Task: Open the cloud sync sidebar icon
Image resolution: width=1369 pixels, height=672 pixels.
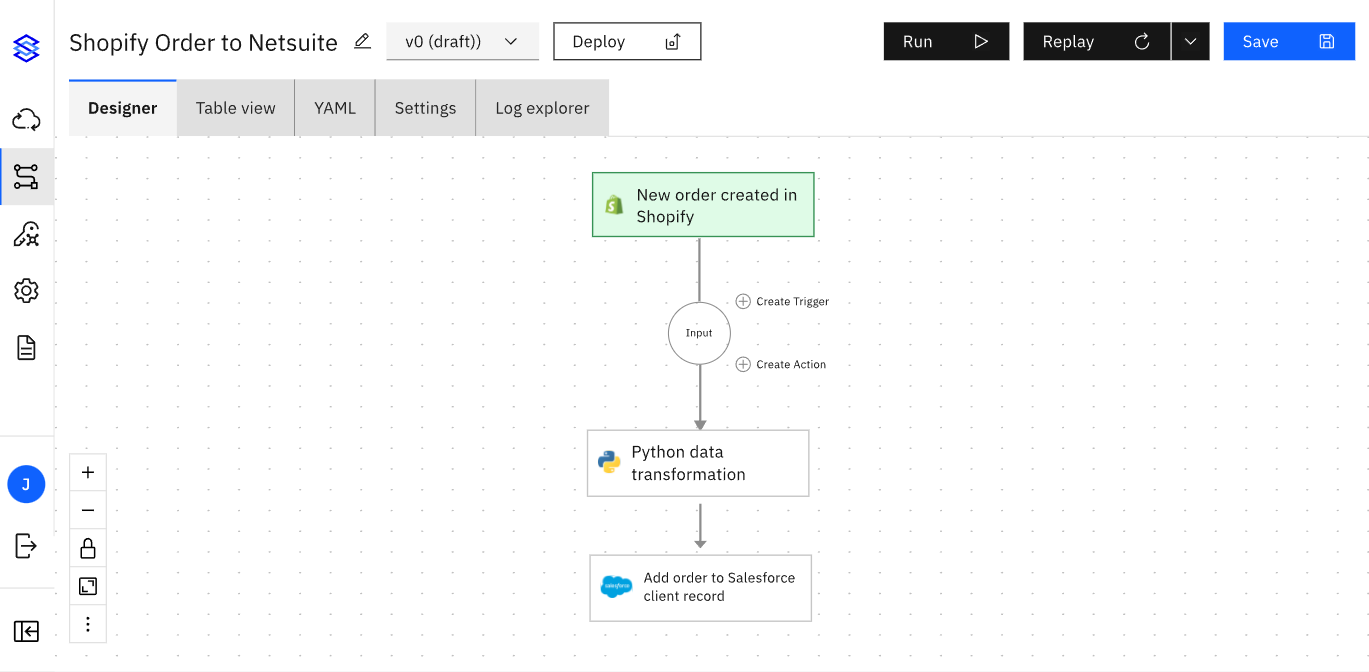Action: pos(26,120)
